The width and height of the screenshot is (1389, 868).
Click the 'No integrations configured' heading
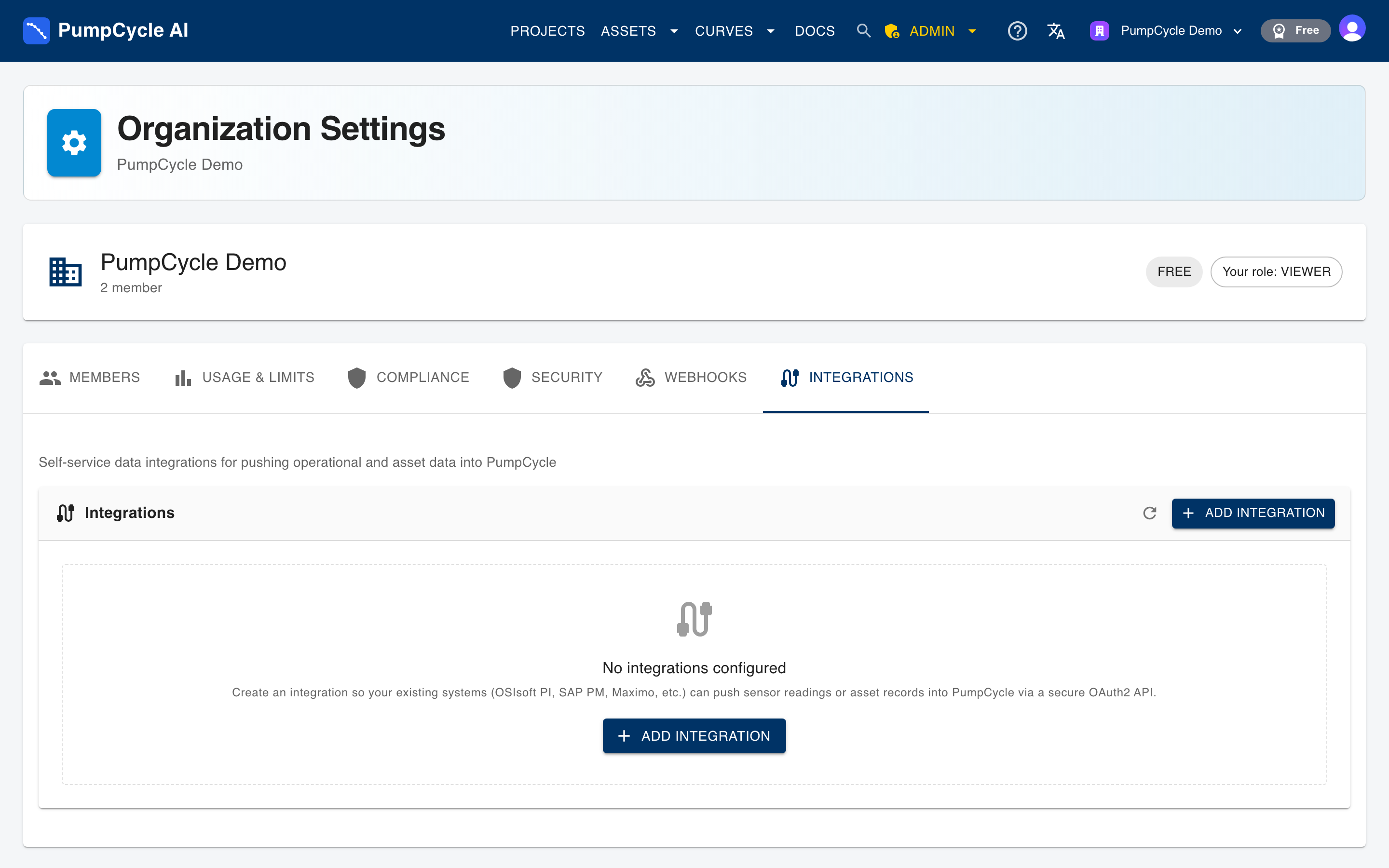694,668
